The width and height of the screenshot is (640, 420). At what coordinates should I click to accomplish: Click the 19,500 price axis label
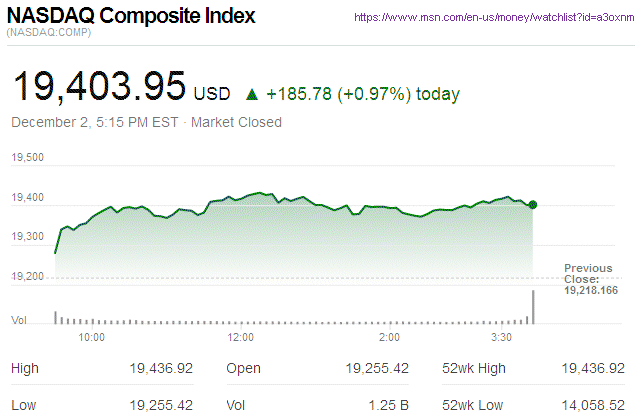(x=28, y=158)
